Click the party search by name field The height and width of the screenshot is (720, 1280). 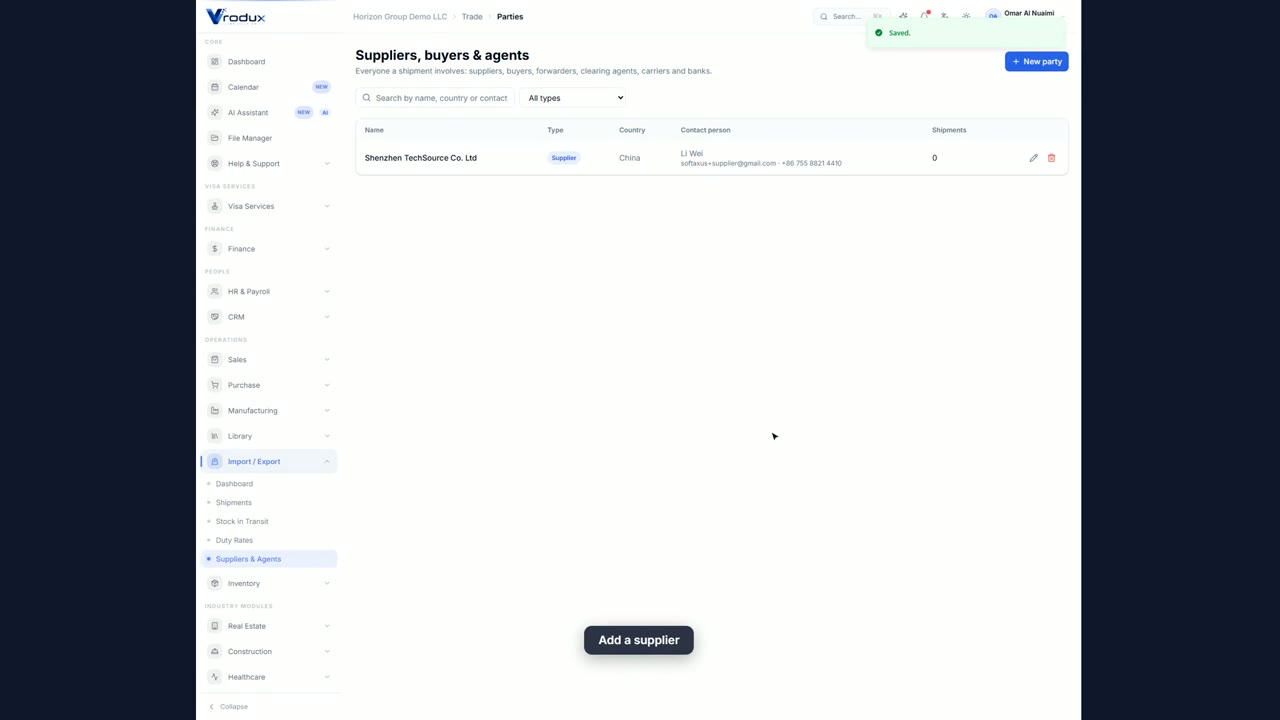(x=435, y=98)
